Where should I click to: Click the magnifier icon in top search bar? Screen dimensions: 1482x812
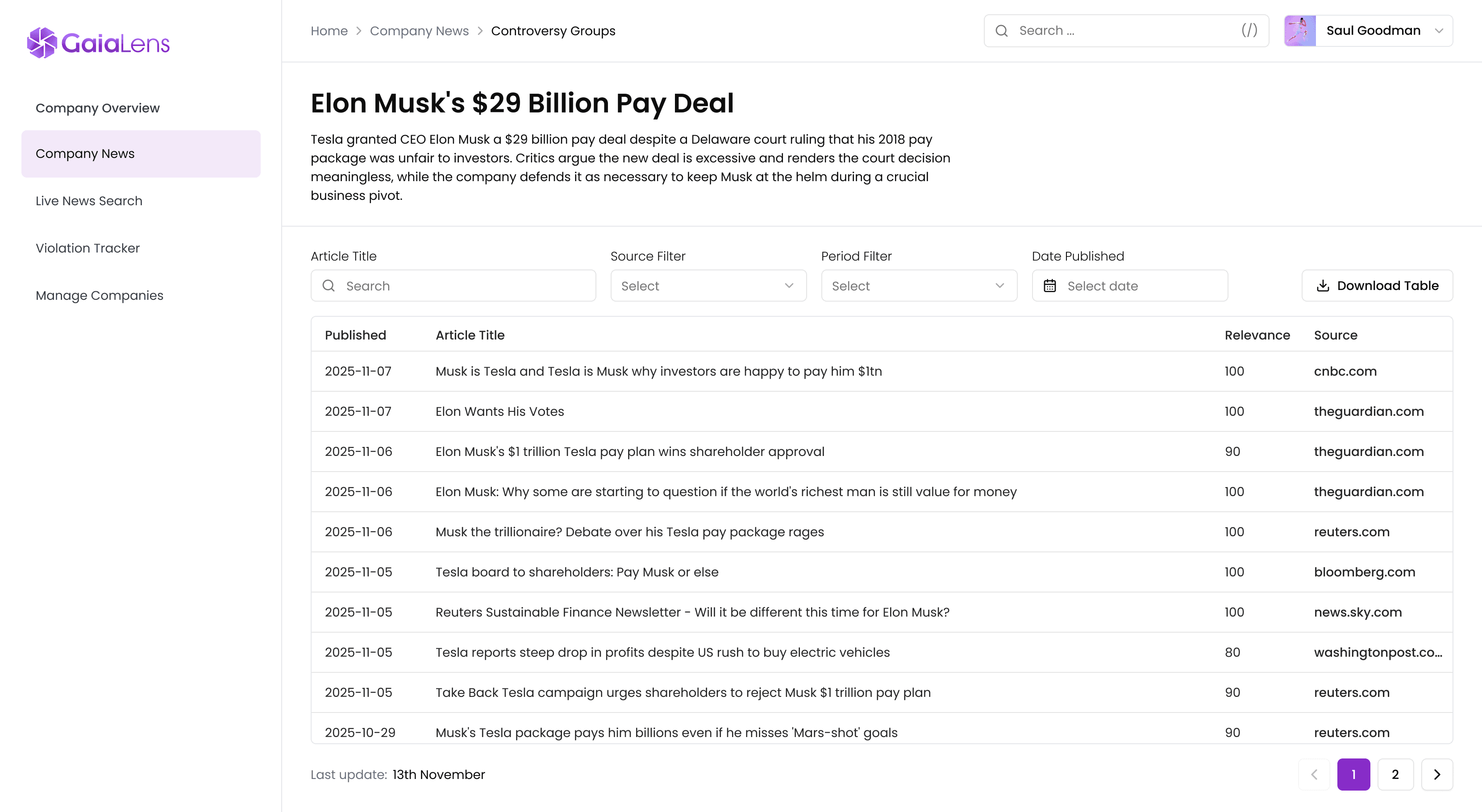point(1002,31)
